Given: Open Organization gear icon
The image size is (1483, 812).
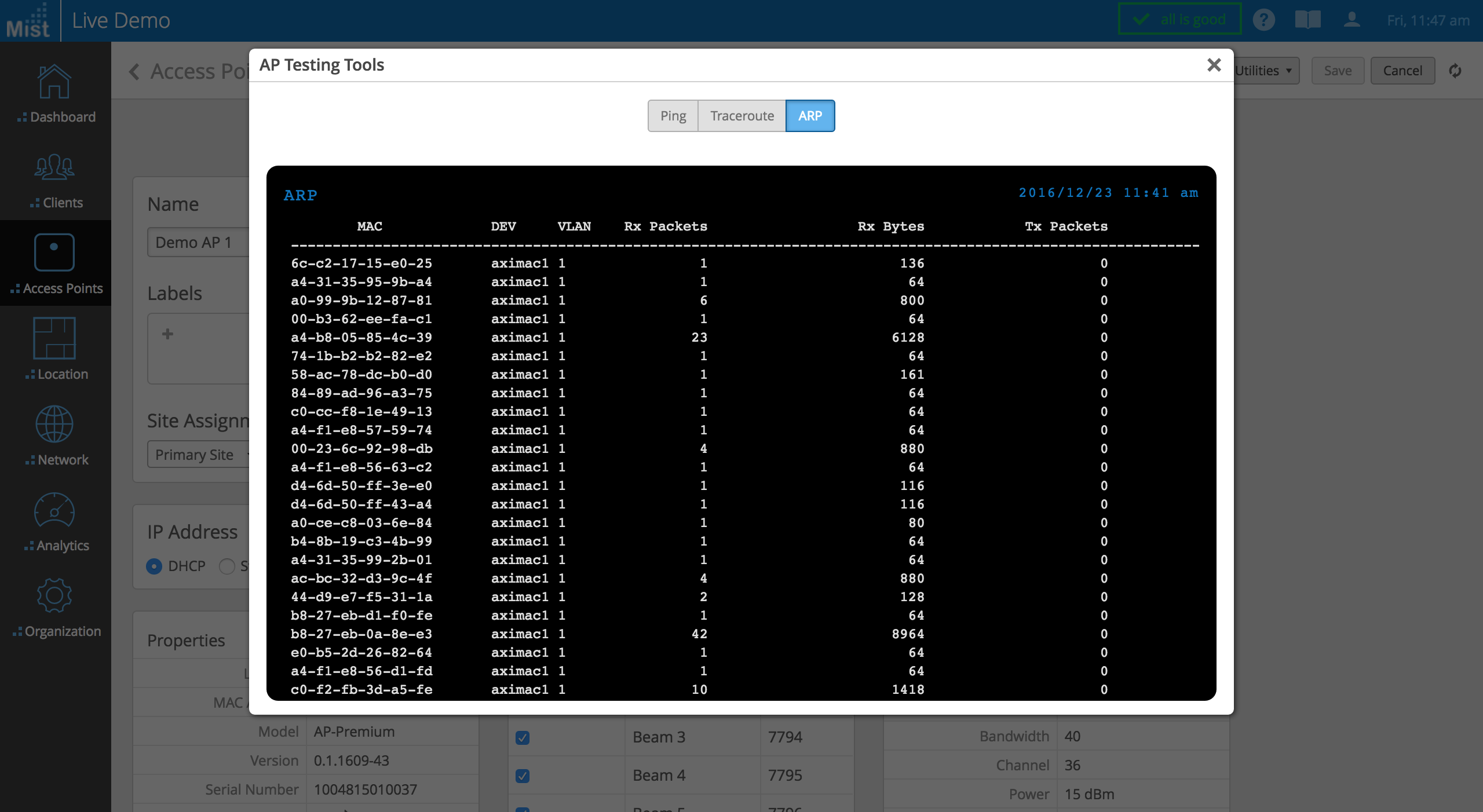Looking at the screenshot, I should 54,596.
